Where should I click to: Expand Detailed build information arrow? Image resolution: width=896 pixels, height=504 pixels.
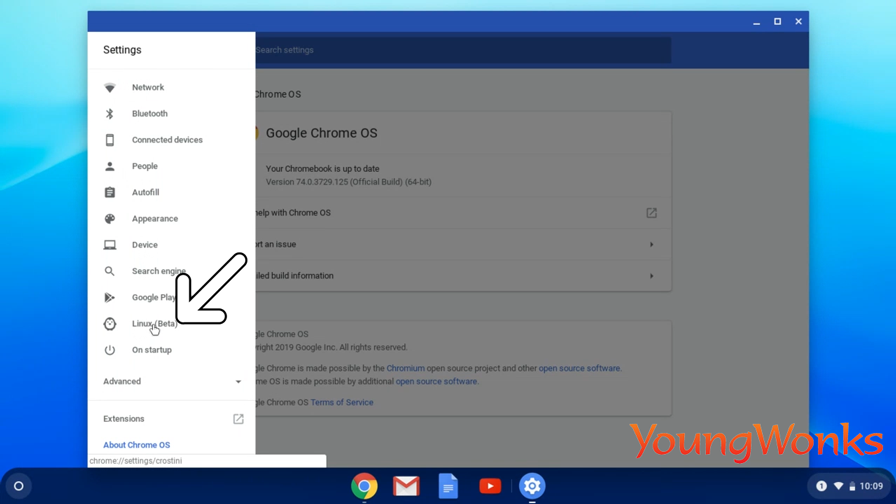click(651, 276)
